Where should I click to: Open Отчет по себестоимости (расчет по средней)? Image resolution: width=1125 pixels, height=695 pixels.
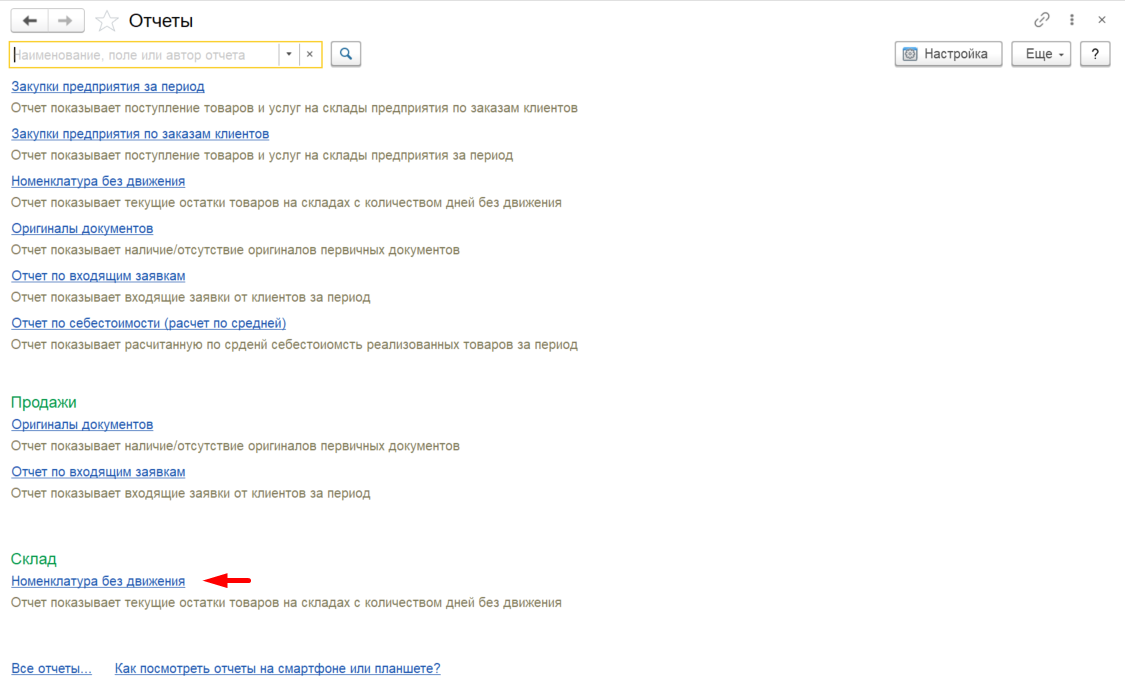[149, 323]
